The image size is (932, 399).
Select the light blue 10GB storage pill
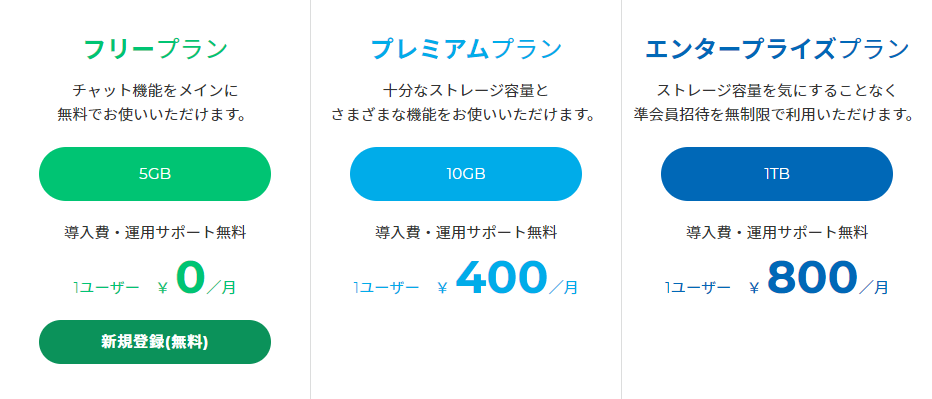465,174
